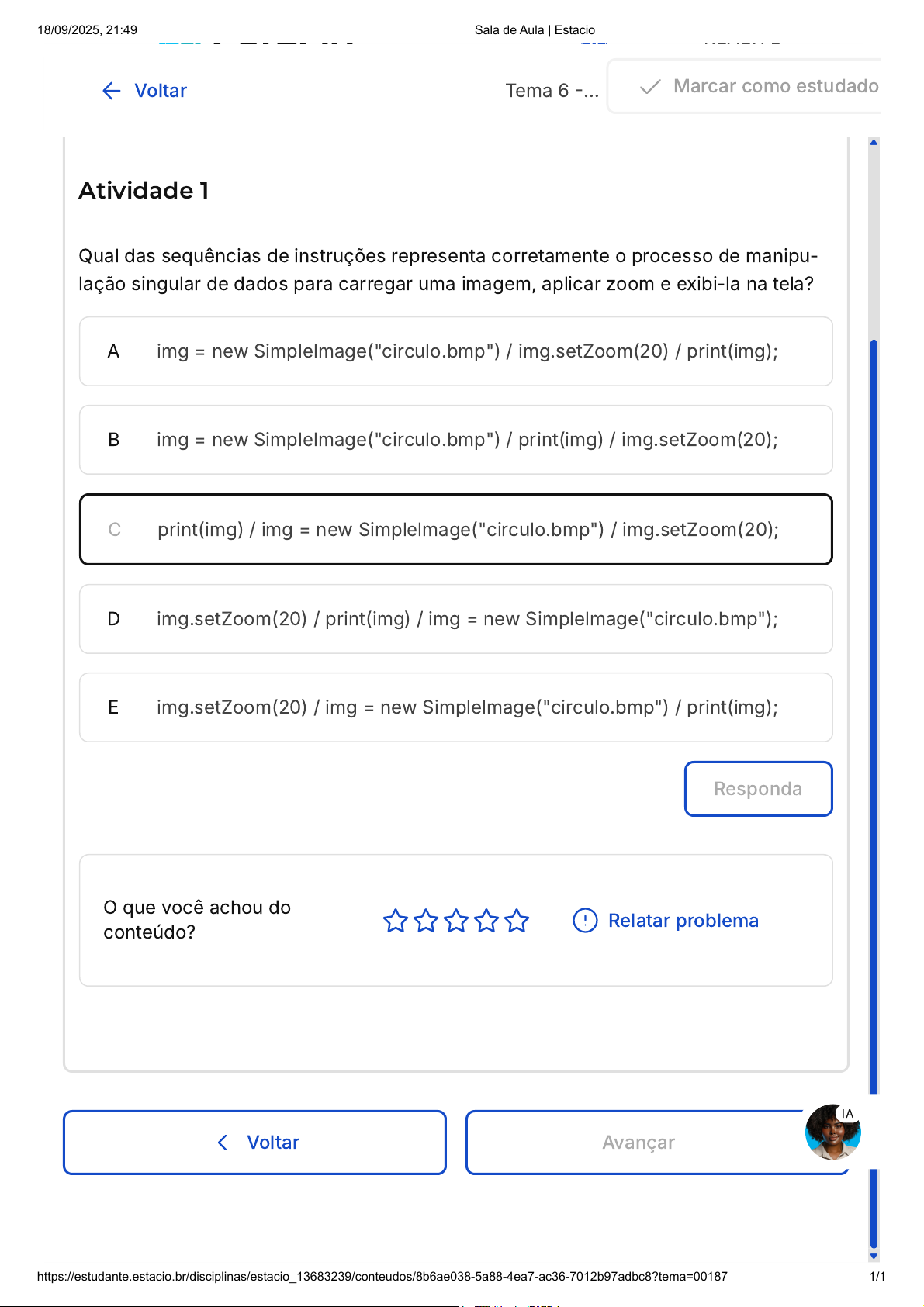Click the bottom Voltar navigation button
Viewport: 924px width, 1307px height.
coord(254,1143)
